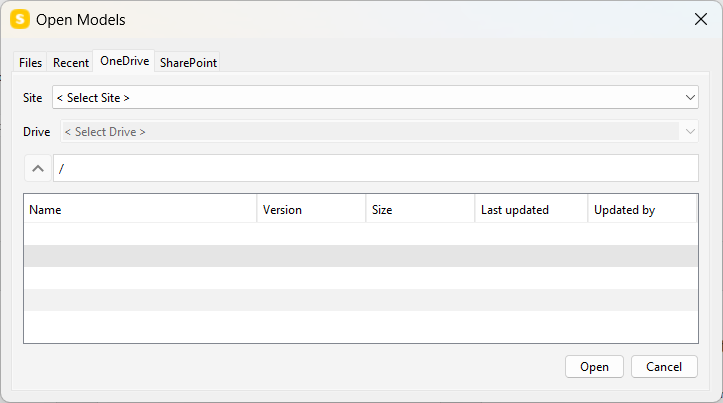Sort by Version column header
Screen dimensions: 723x403
tap(311, 210)
